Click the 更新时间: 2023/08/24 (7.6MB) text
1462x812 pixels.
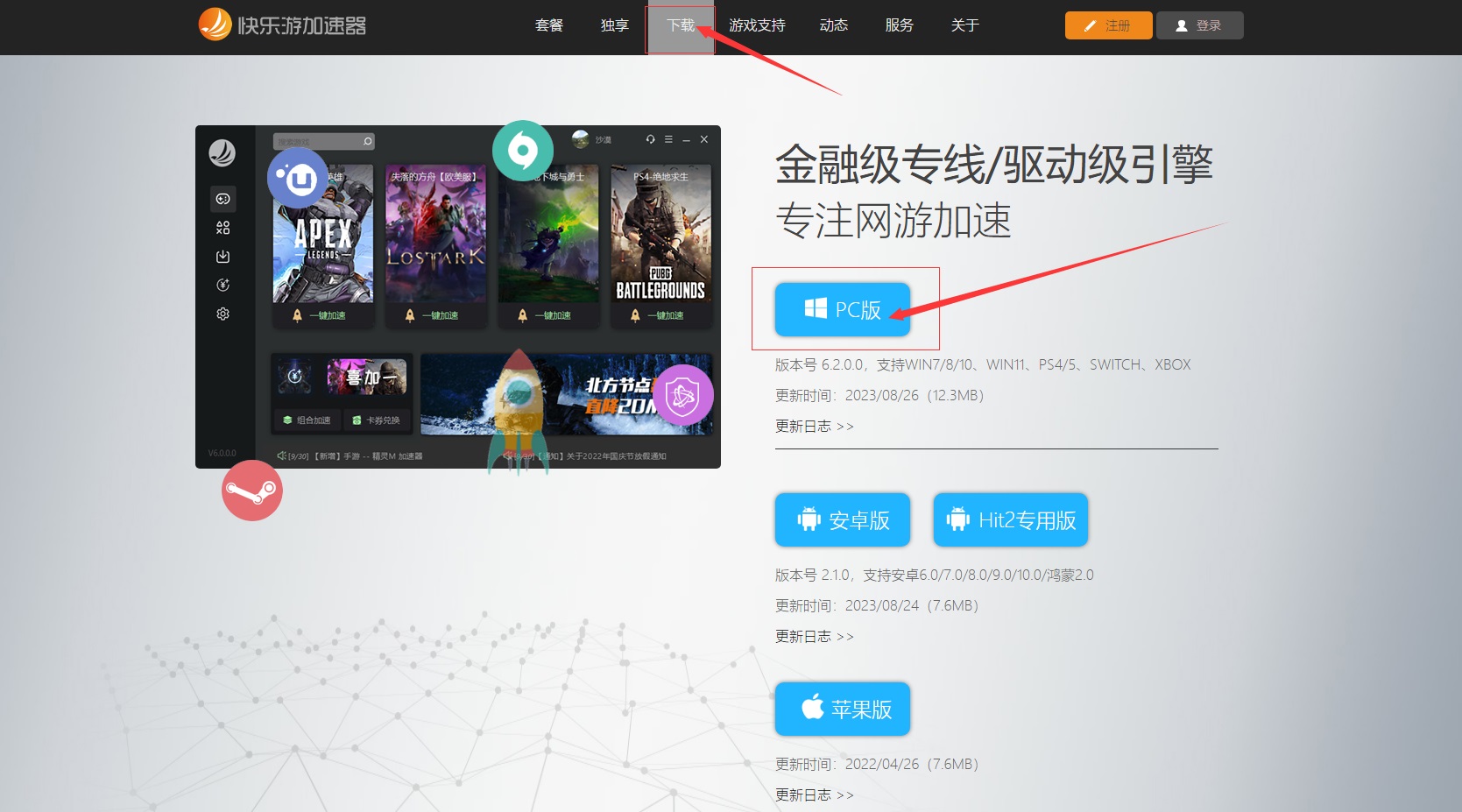(877, 605)
